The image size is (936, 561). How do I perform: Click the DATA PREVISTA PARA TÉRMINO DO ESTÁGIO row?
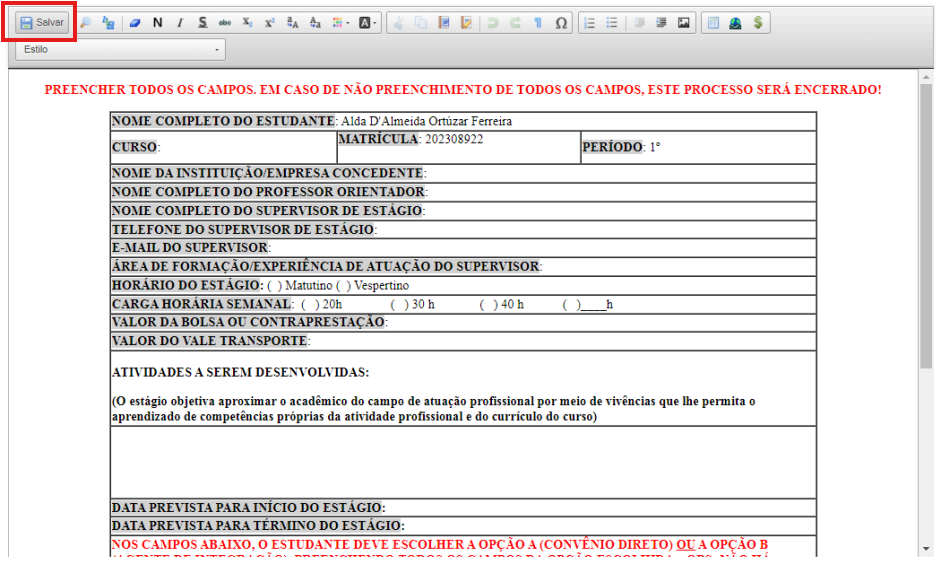point(463,526)
